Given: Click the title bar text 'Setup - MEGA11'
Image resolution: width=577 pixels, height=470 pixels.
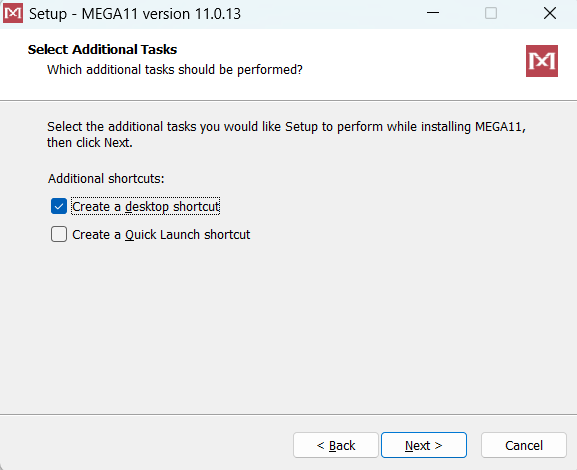Looking at the screenshot, I should [x=83, y=14].
